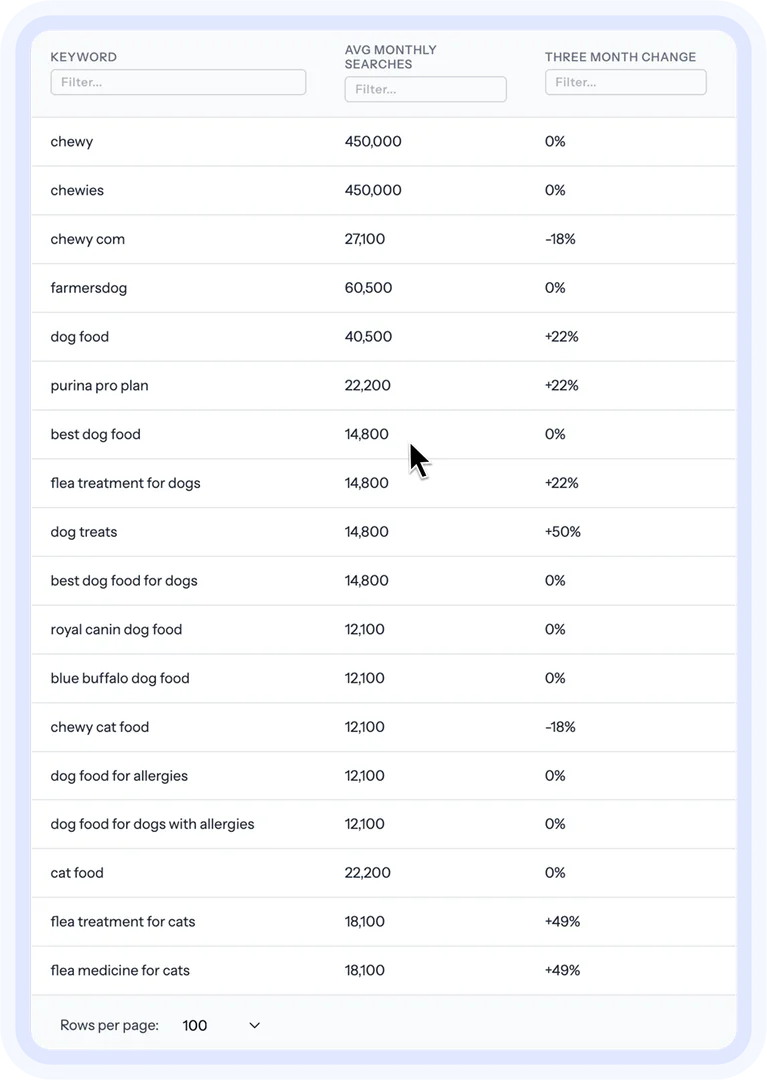Click the AVG MONTHLY SEARCHES filter field
This screenshot has width=767, height=1080.
click(425, 89)
